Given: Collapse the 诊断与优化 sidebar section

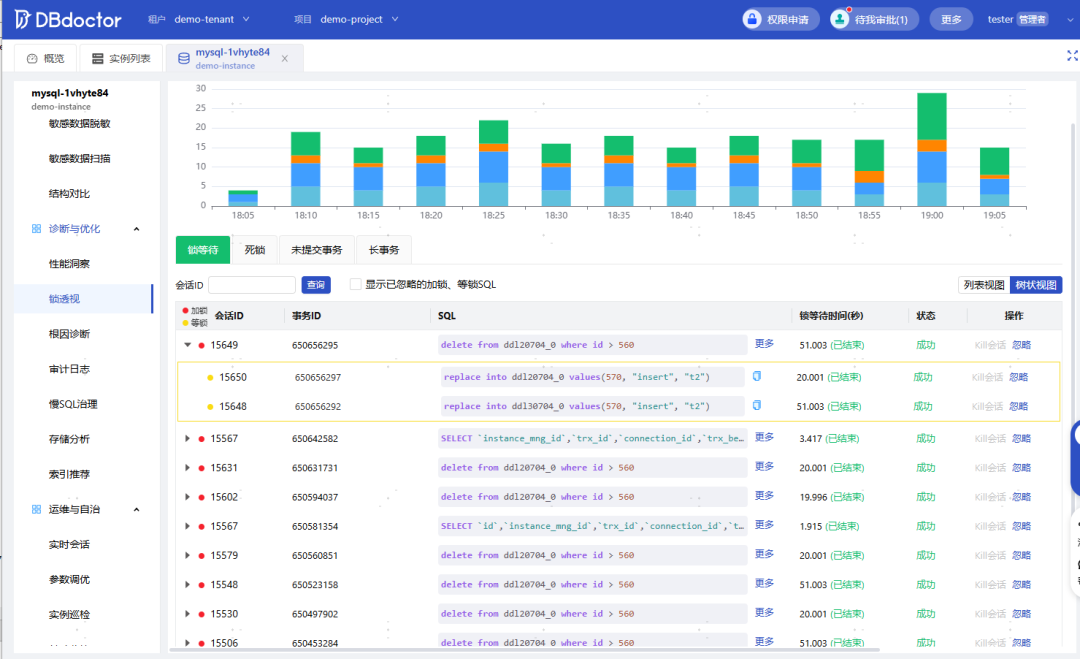Looking at the screenshot, I should [137, 229].
